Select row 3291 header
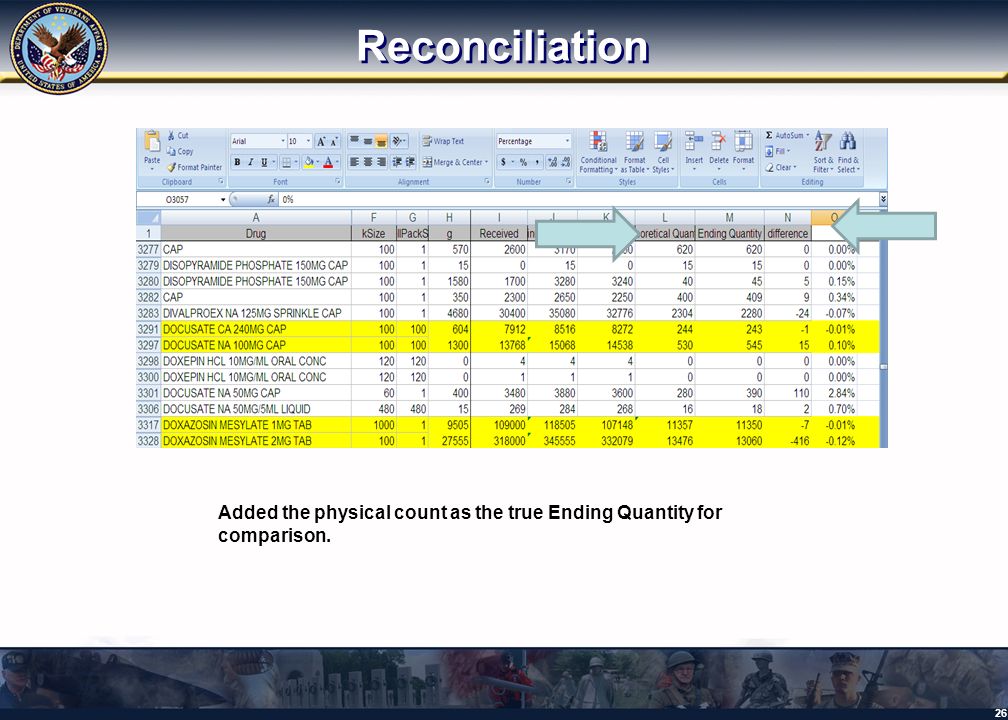 pyautogui.click(x=148, y=329)
